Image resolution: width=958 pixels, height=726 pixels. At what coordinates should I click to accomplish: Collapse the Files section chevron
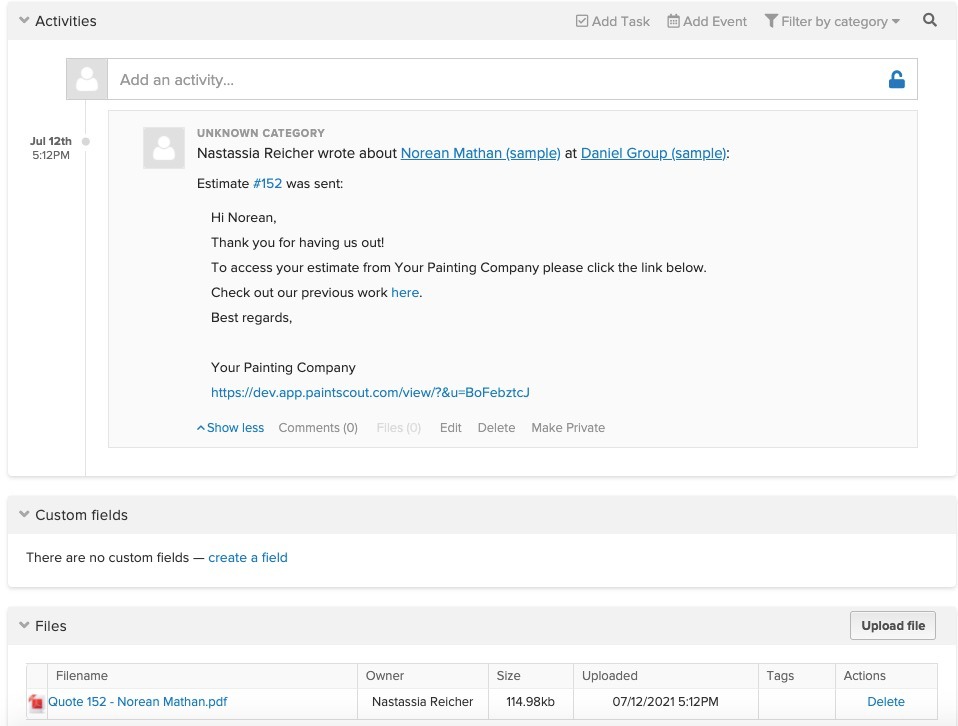pos(24,625)
